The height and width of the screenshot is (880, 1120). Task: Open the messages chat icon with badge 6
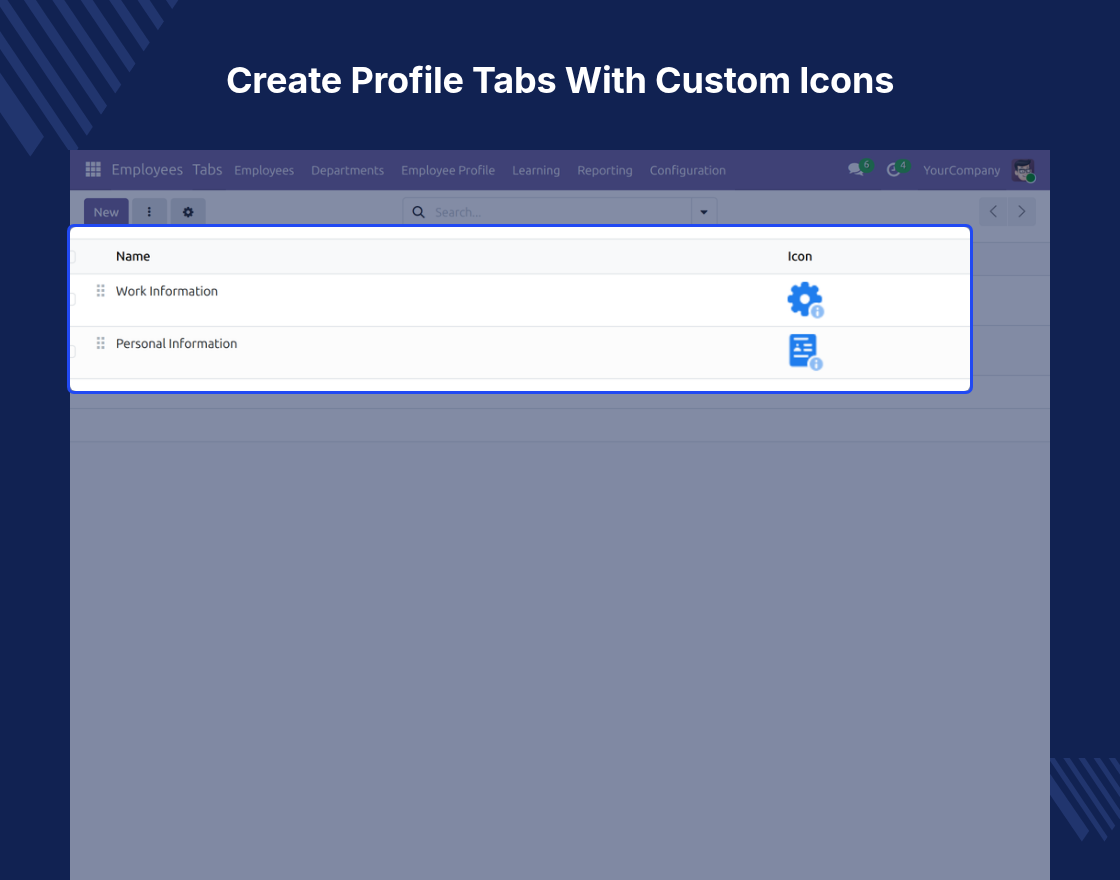(859, 169)
